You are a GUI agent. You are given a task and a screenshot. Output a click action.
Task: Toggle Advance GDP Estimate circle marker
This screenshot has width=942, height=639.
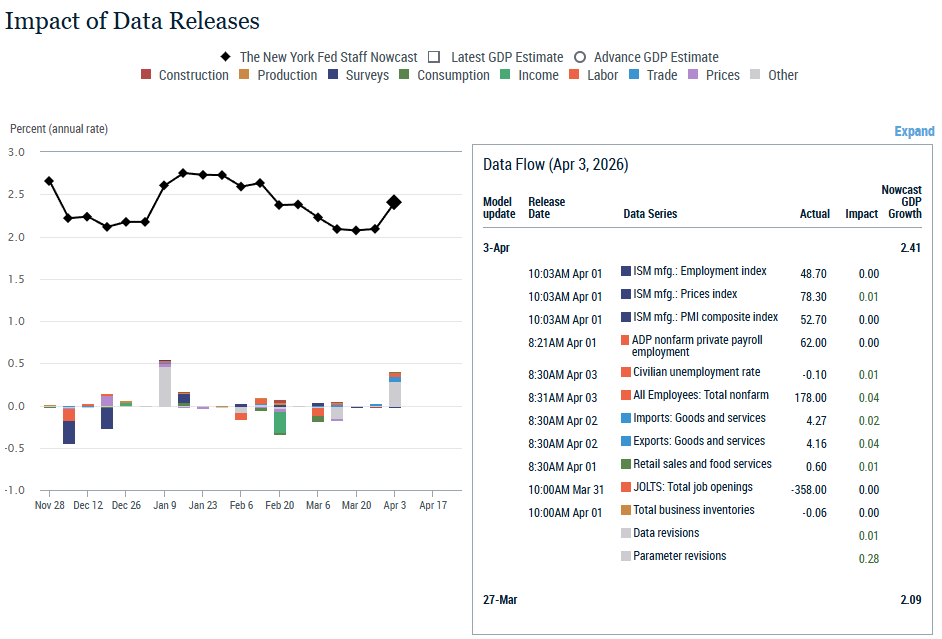tap(580, 57)
